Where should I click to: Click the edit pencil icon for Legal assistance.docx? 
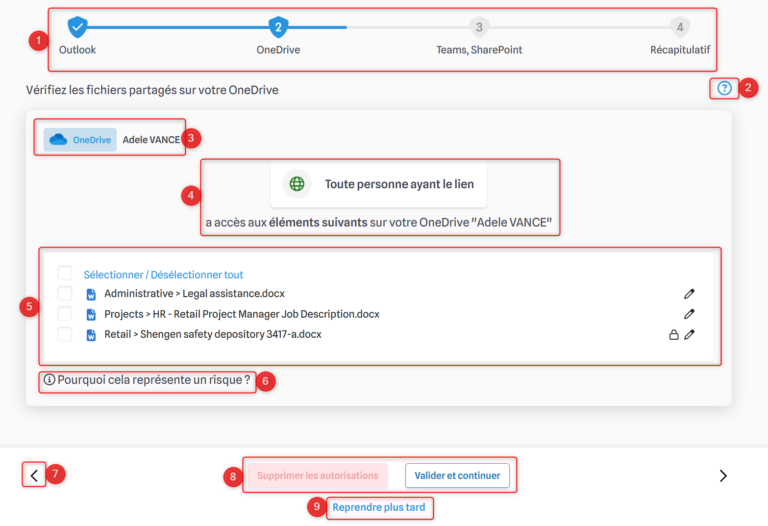(x=689, y=294)
